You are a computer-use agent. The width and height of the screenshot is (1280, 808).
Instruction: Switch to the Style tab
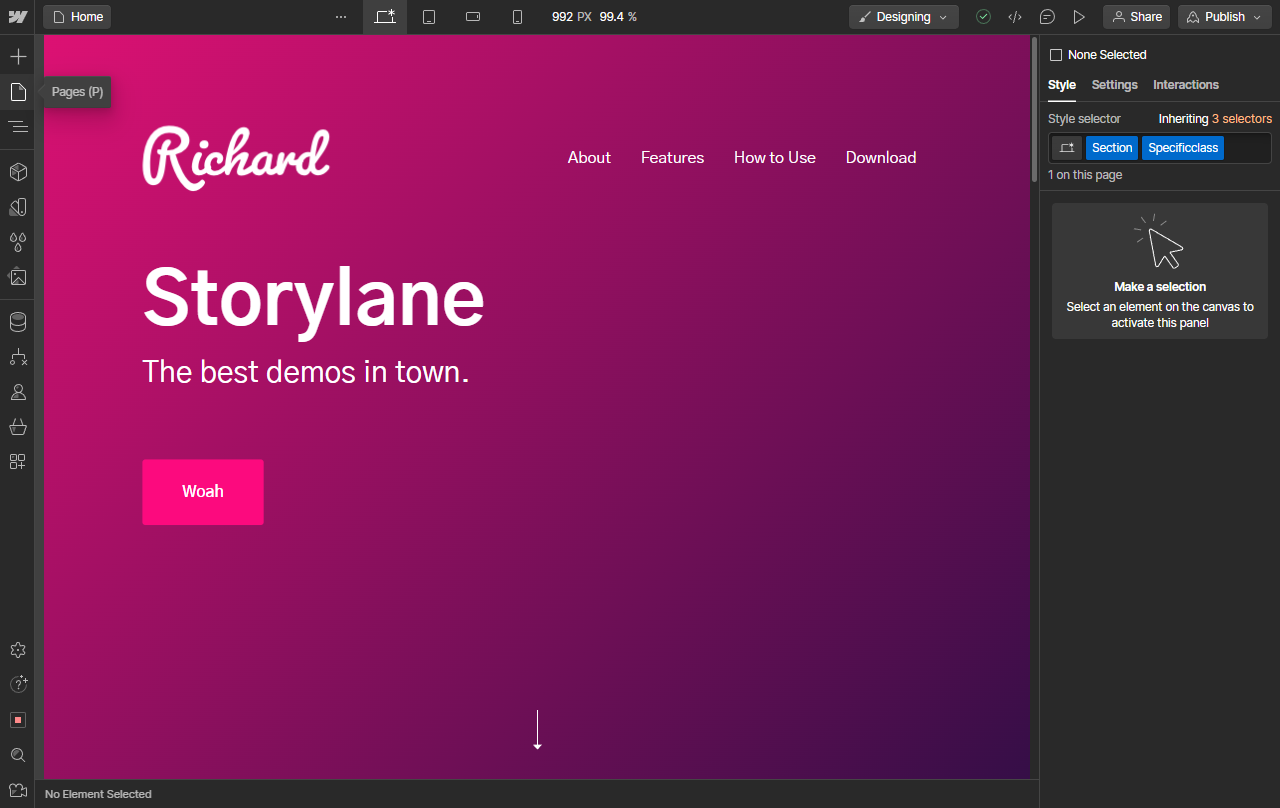click(x=1062, y=85)
